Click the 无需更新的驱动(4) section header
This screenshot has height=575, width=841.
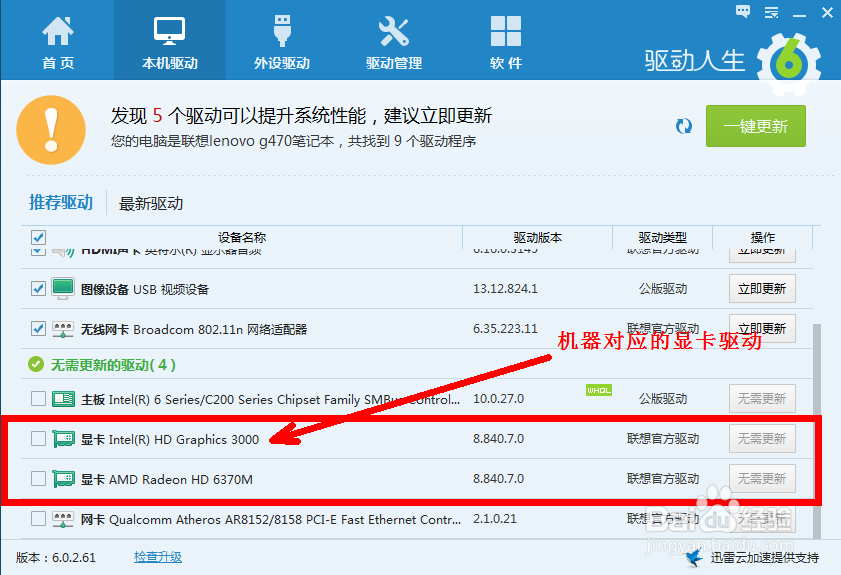click(113, 365)
